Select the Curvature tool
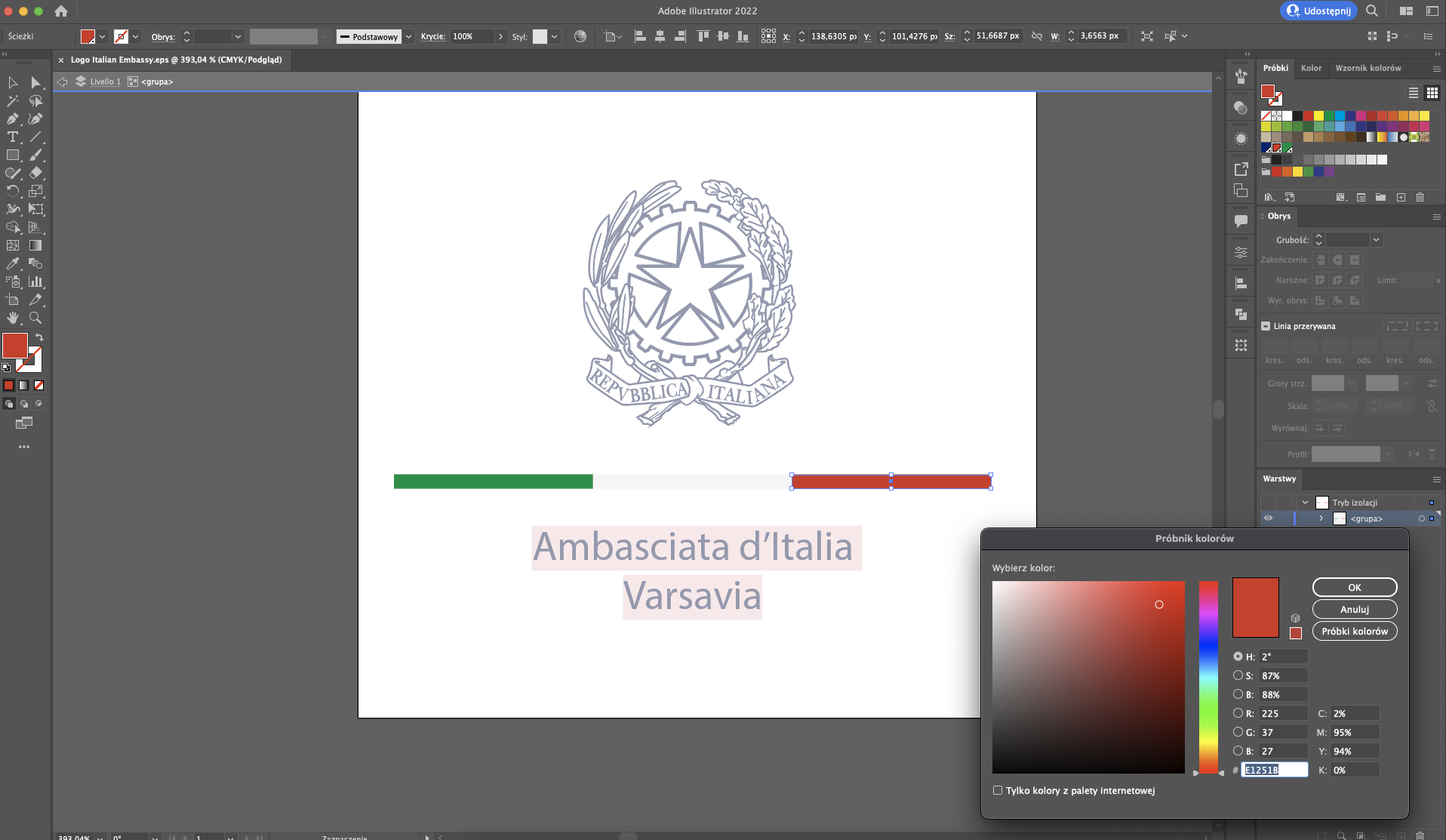This screenshot has height=840, width=1446. click(x=35, y=118)
